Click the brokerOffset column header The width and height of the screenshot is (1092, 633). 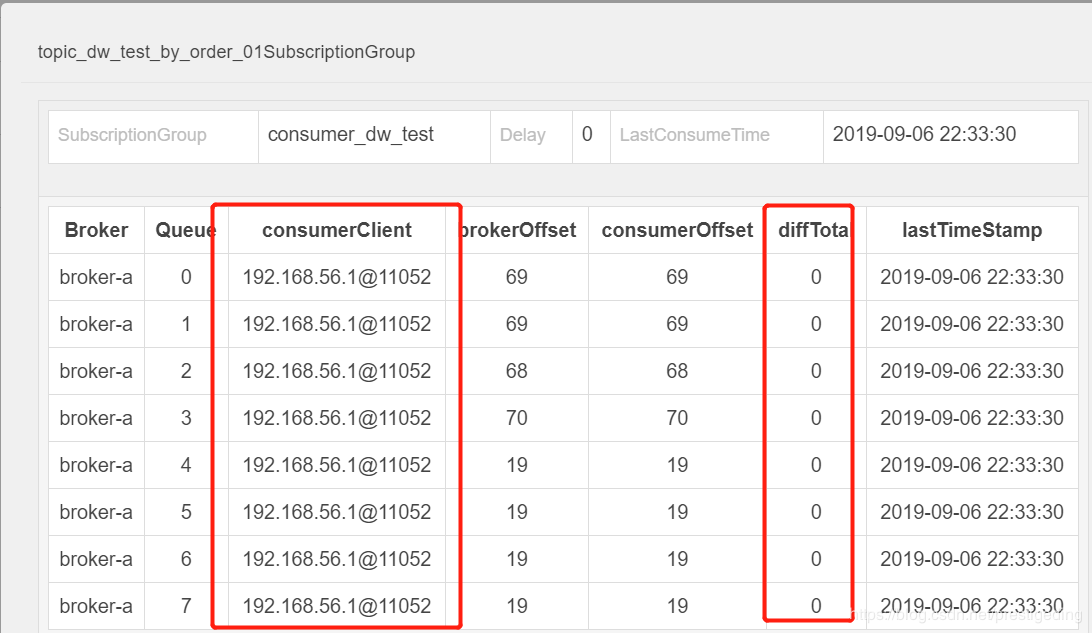pyautogui.click(x=517, y=230)
